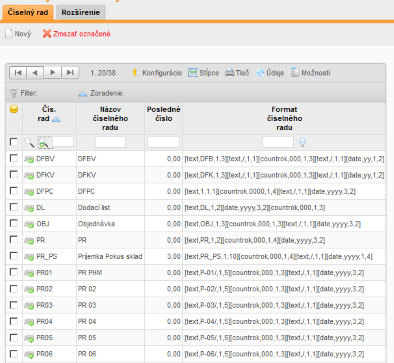Open the PR03 row edit icon
This screenshot has height=363, width=394.
click(x=29, y=306)
